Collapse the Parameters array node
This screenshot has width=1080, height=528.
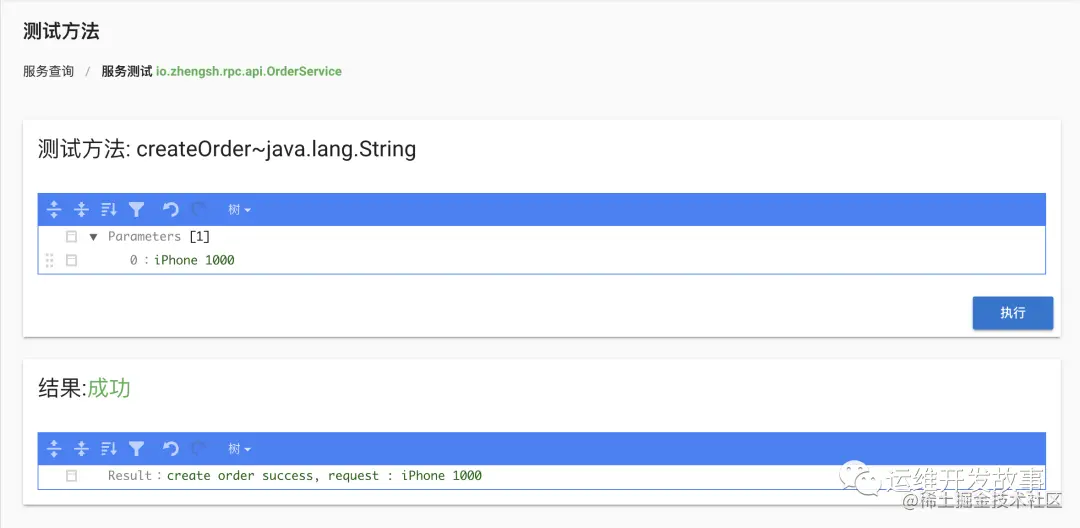[94, 237]
